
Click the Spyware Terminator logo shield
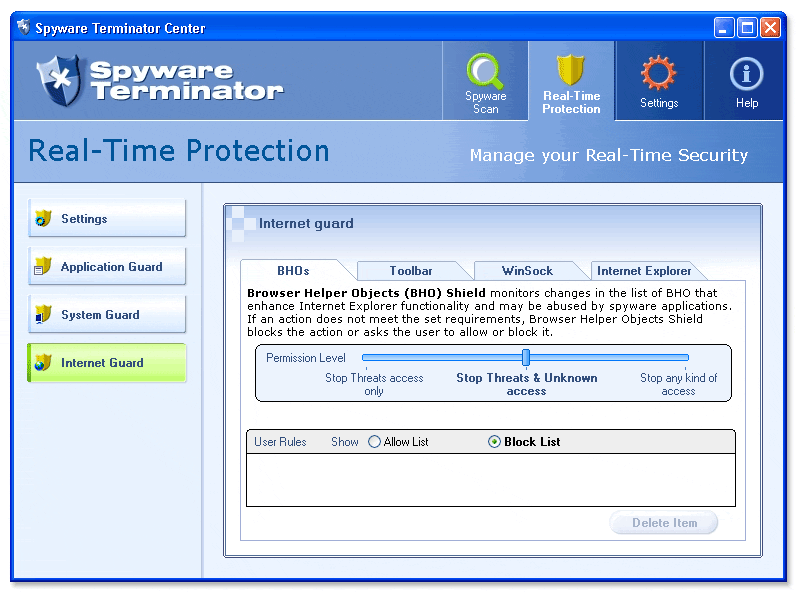coord(59,80)
